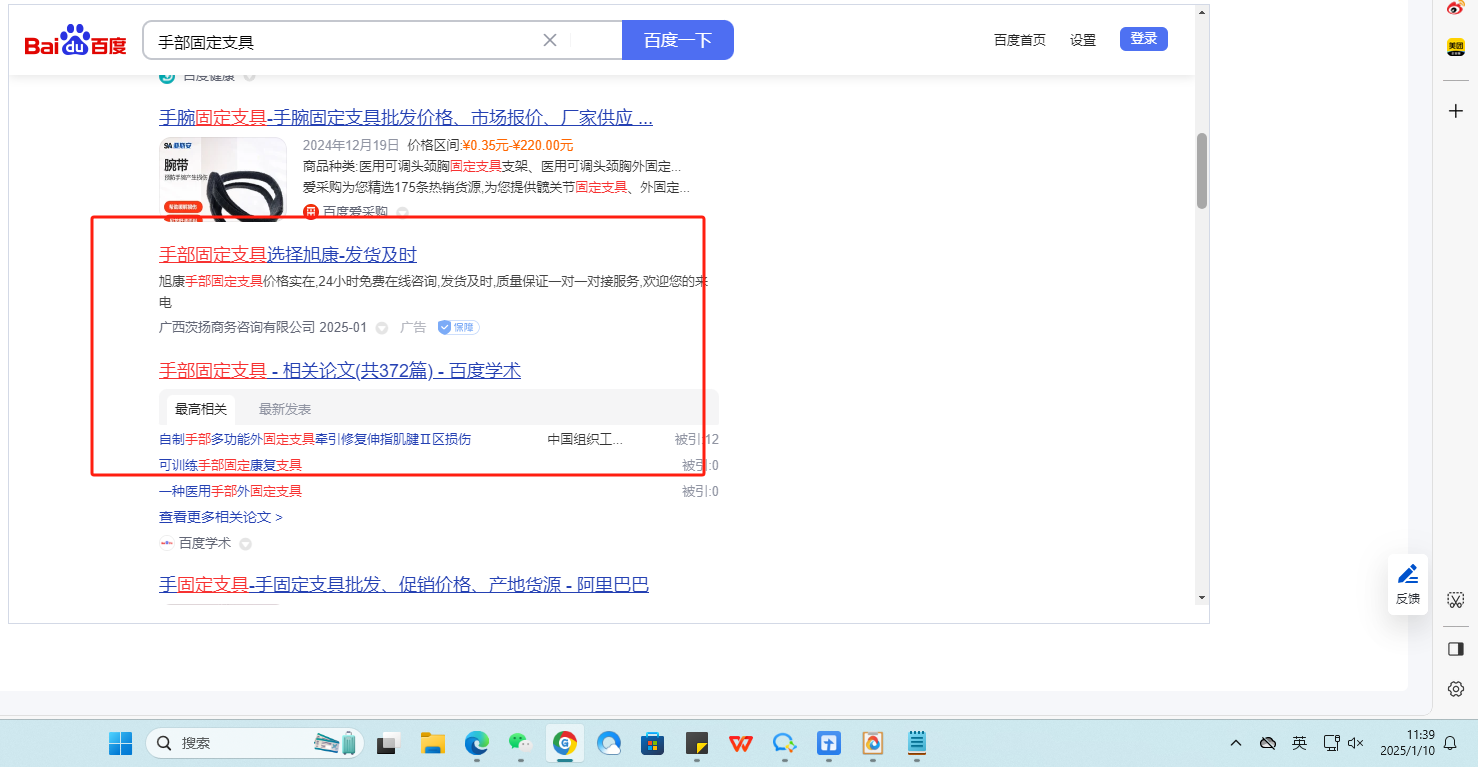The image size is (1478, 767).
Task: Click the page's vertical scrollbar thumb
Action: click(1201, 170)
